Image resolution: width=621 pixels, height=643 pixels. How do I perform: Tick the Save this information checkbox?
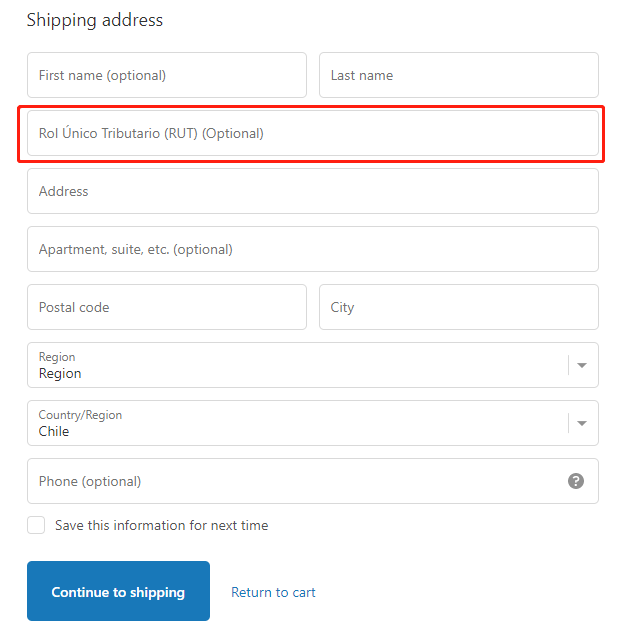(x=36, y=525)
